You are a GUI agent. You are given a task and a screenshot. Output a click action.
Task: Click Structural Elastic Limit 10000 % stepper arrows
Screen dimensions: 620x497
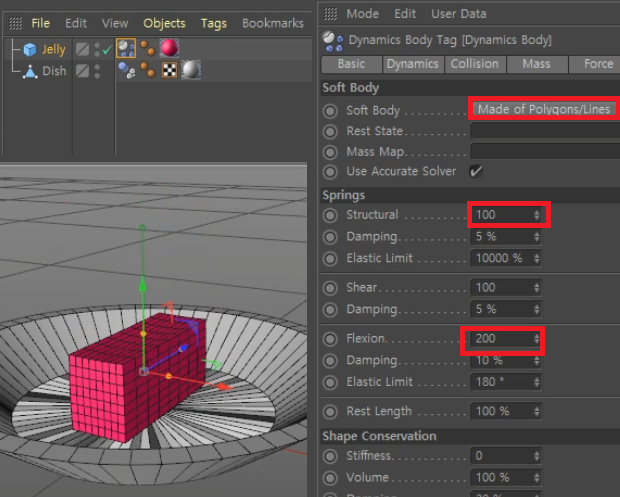pyautogui.click(x=537, y=258)
